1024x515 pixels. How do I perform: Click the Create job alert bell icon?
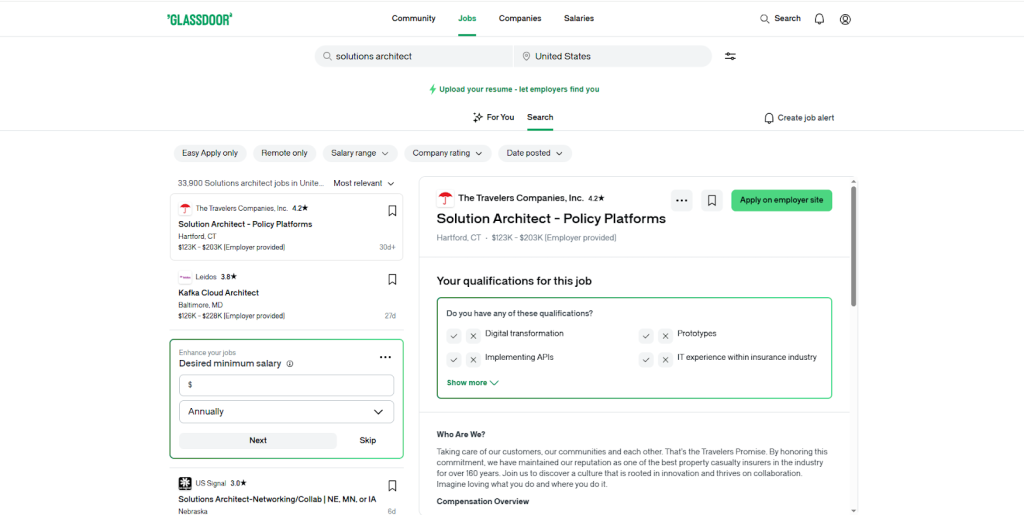[769, 118]
